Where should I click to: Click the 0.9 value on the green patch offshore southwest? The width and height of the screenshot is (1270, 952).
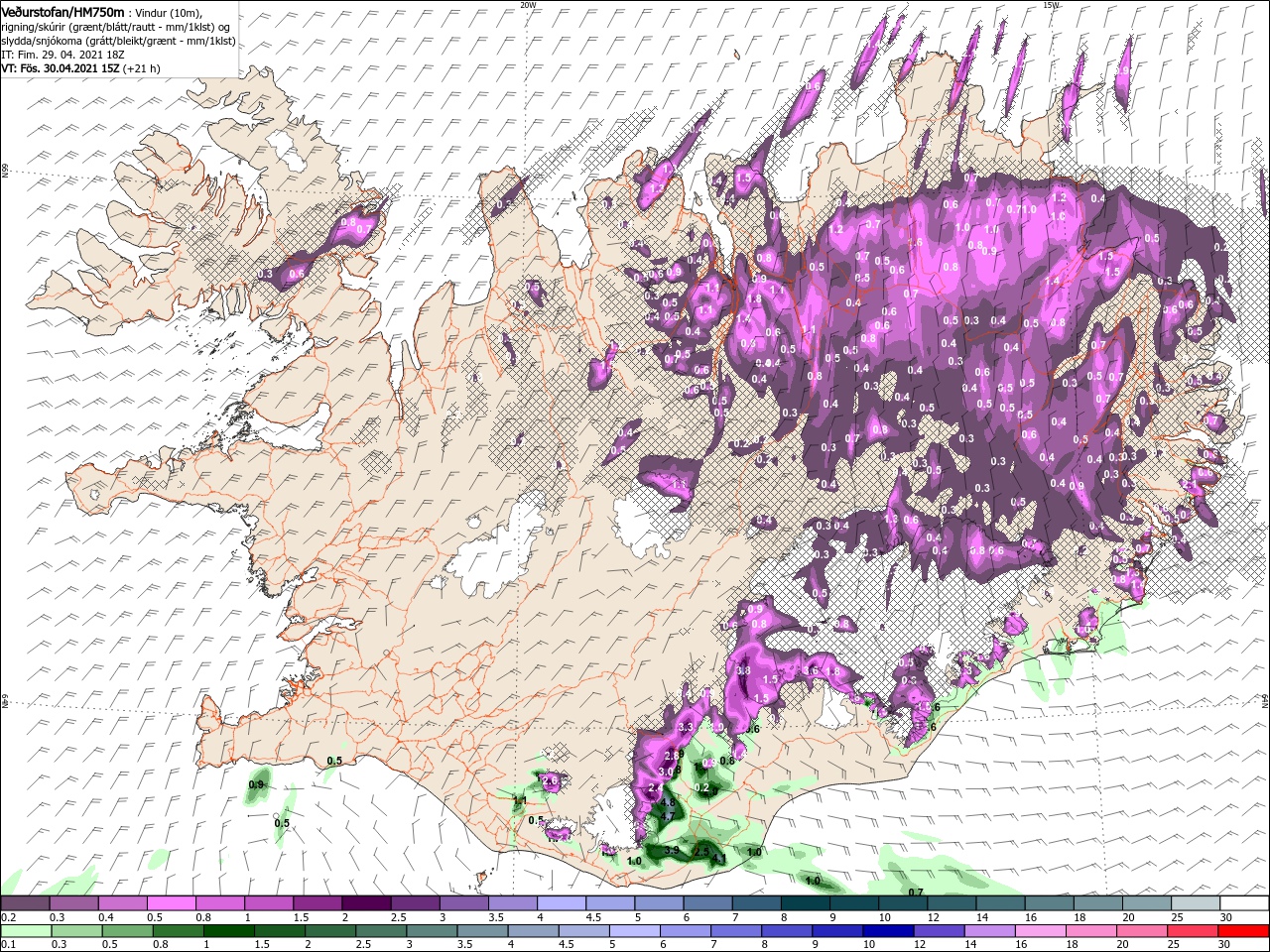pos(257,784)
